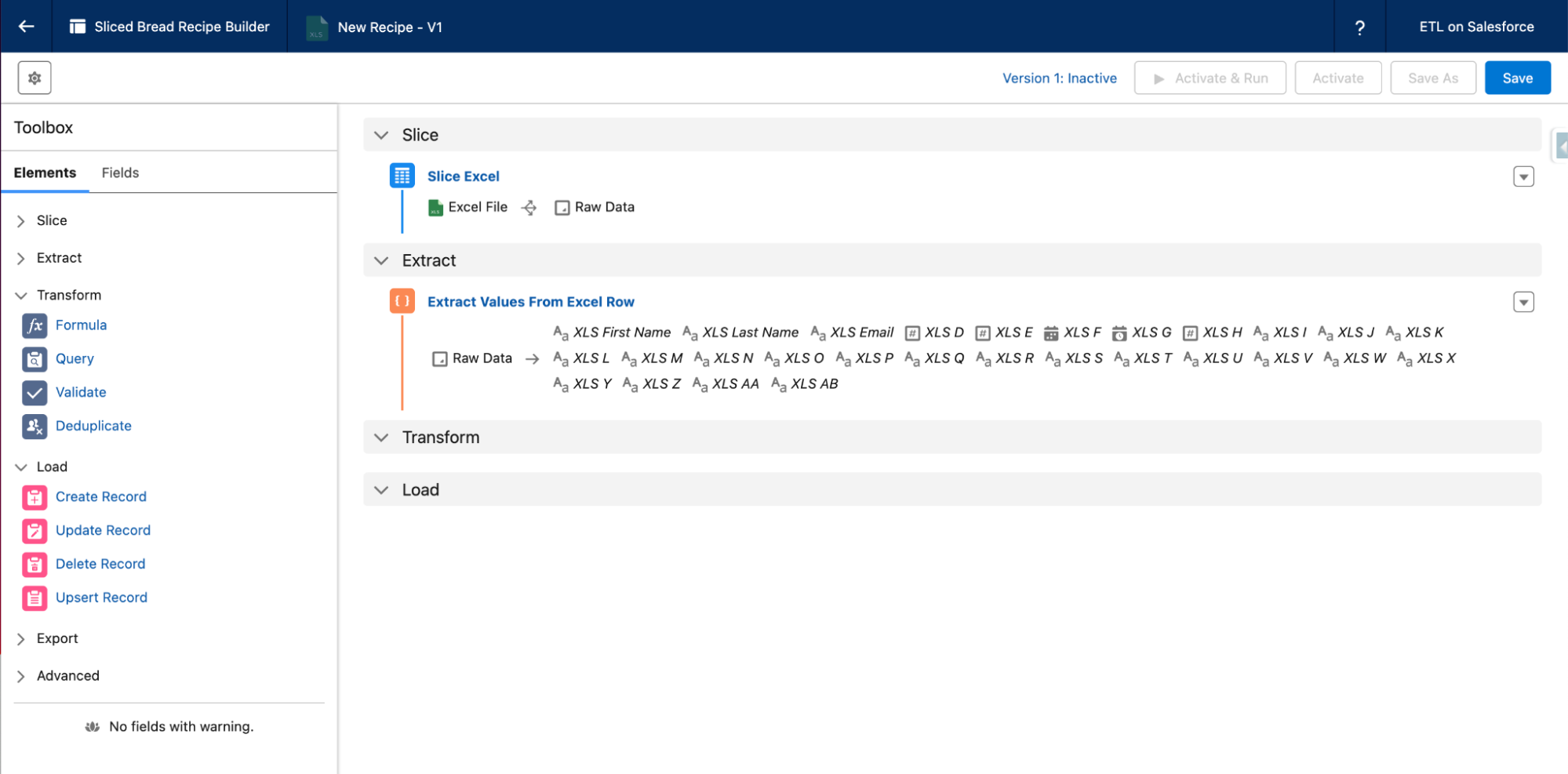Screen dimensions: 1568x774
Task: Open the Extract Values From Excel Row link
Action: pyautogui.click(x=530, y=302)
